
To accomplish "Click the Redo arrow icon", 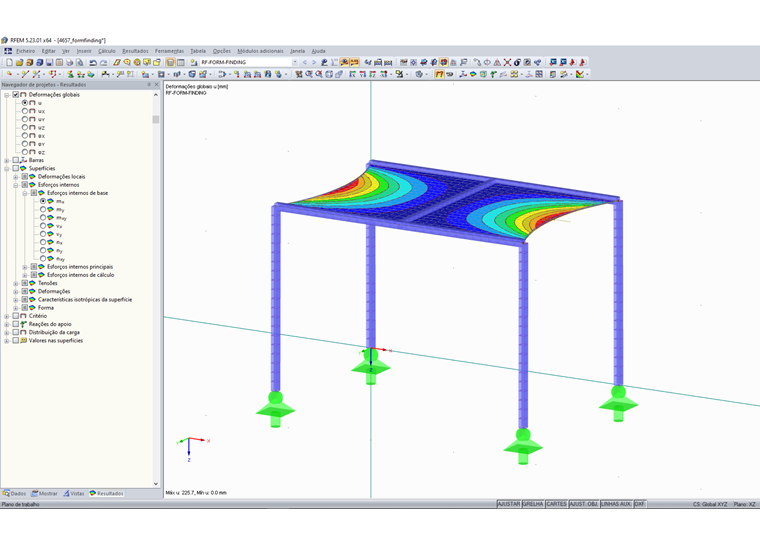I will [x=103, y=62].
